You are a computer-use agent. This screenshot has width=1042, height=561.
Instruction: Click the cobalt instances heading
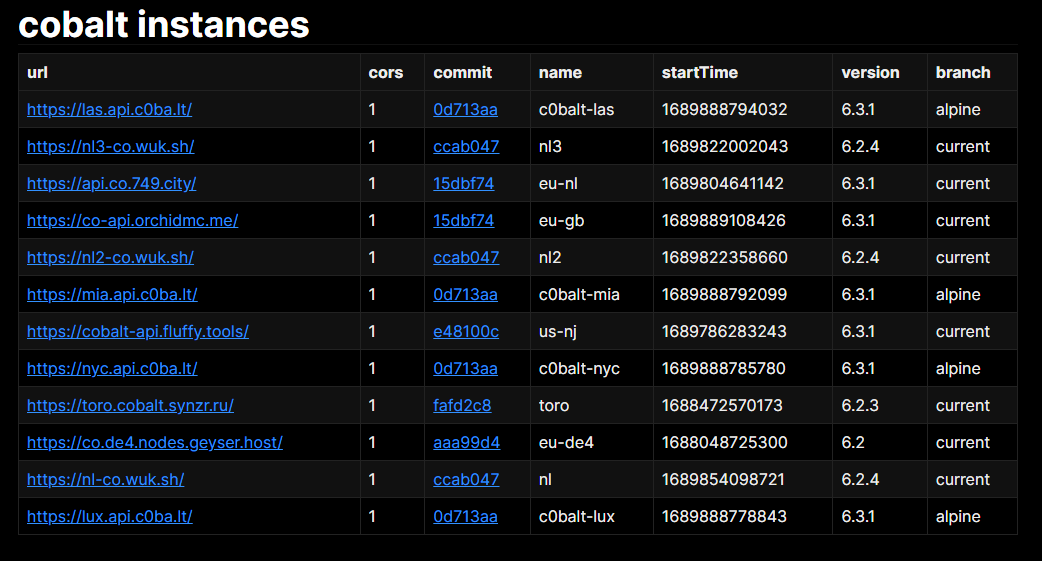164,25
